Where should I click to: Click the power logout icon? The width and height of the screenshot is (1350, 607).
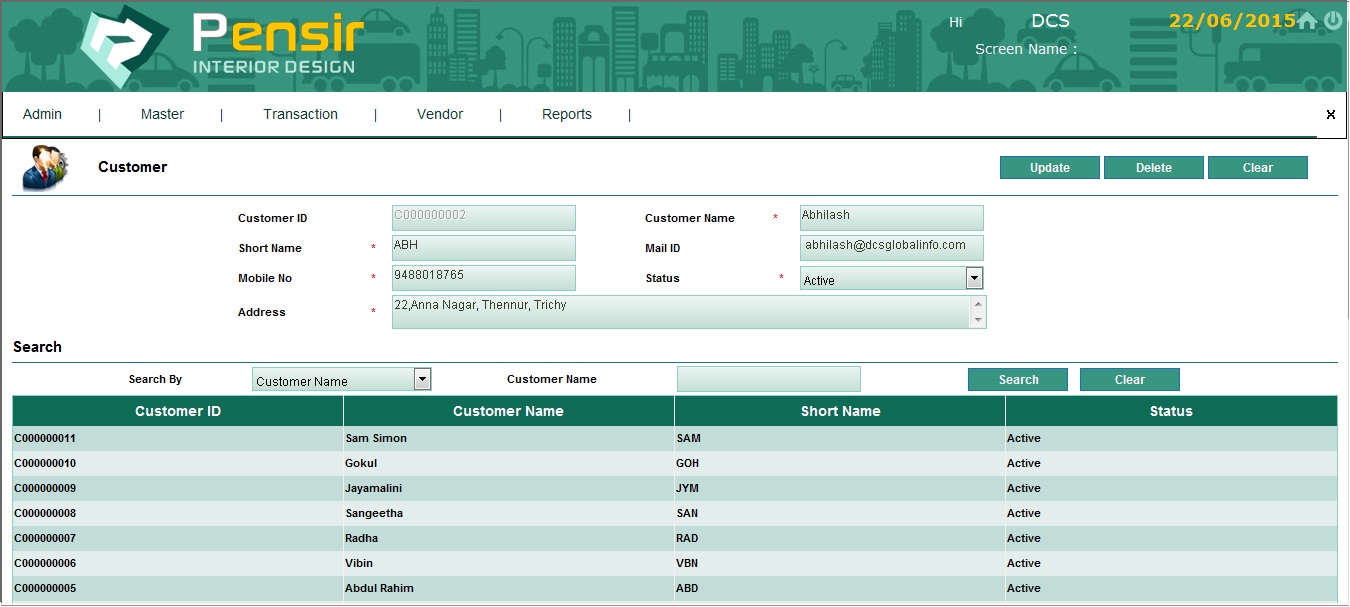click(1333, 21)
